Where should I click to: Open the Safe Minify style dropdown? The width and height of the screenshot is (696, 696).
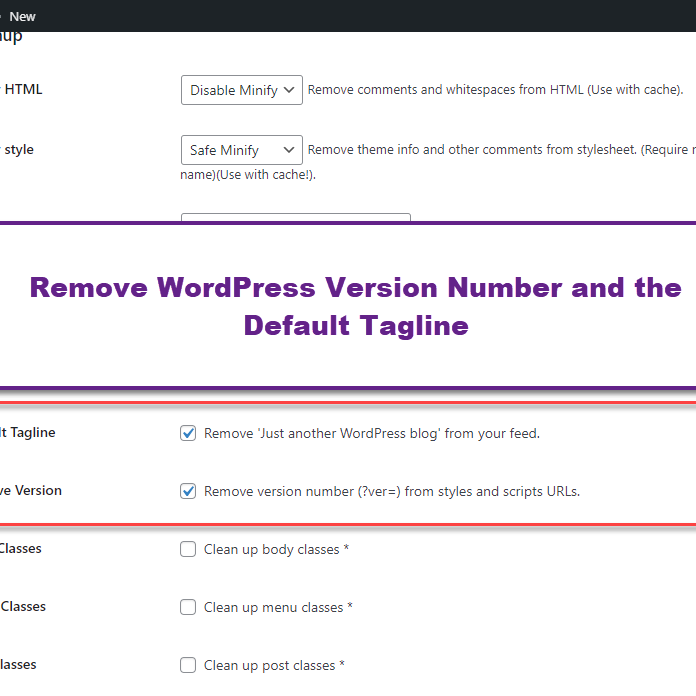241,150
